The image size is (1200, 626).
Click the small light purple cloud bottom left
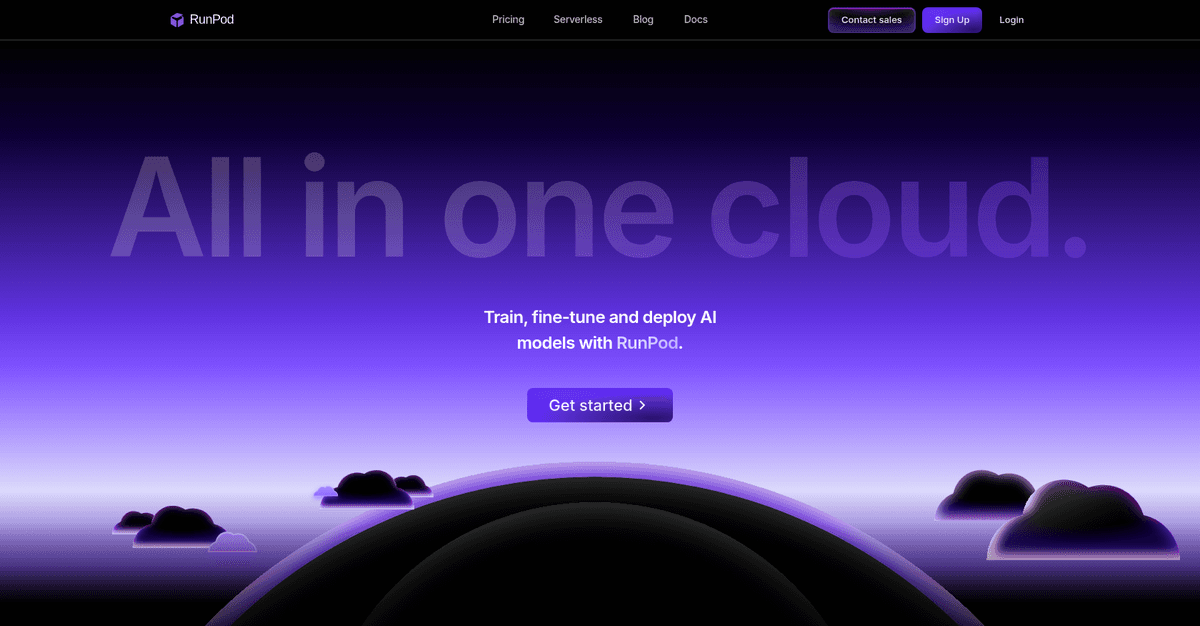232,543
